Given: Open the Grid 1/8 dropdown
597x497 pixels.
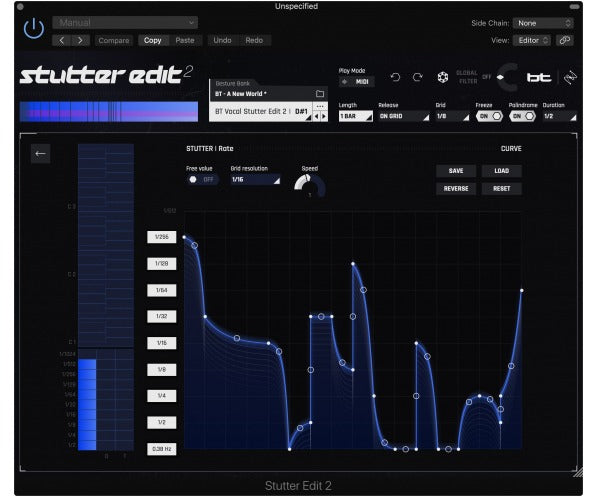Looking at the screenshot, I should pyautogui.click(x=452, y=116).
